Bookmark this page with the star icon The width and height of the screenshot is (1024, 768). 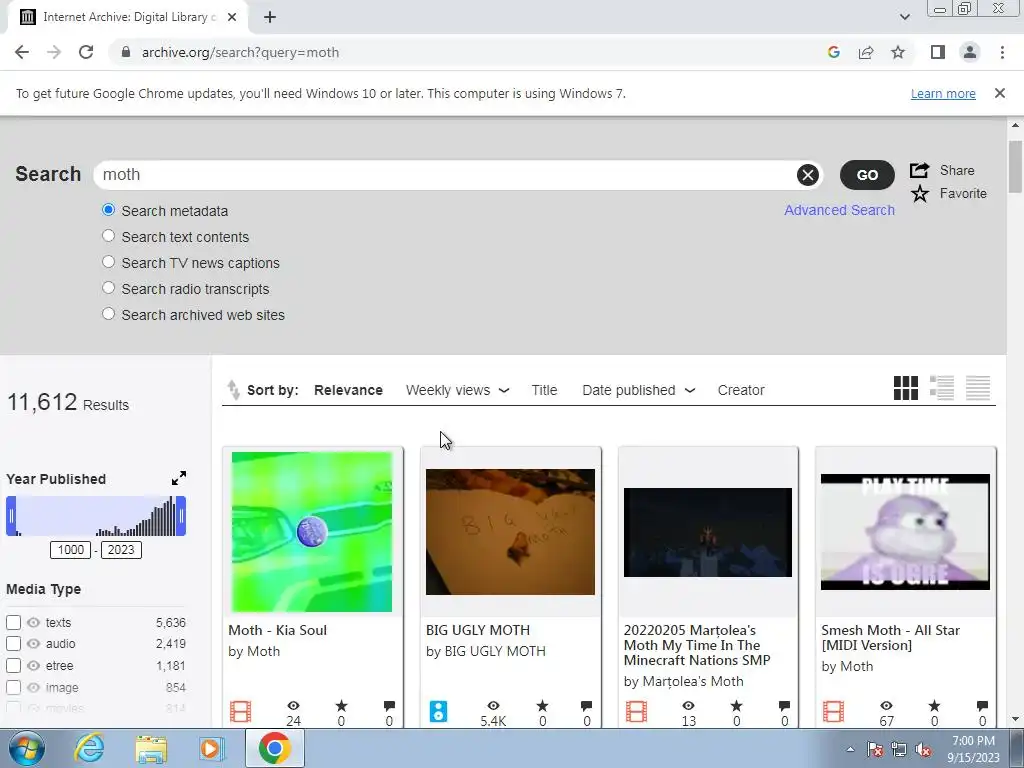(898, 52)
